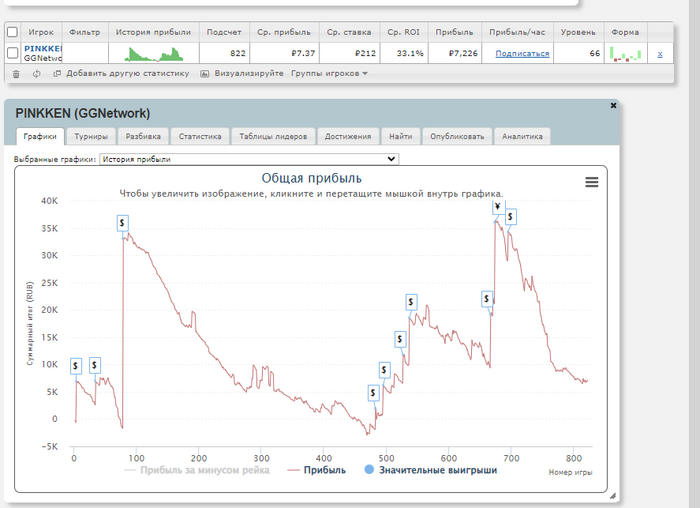This screenshot has width=700, height=508.
Task: Toggle the Прибыль legend series
Action: pos(317,470)
